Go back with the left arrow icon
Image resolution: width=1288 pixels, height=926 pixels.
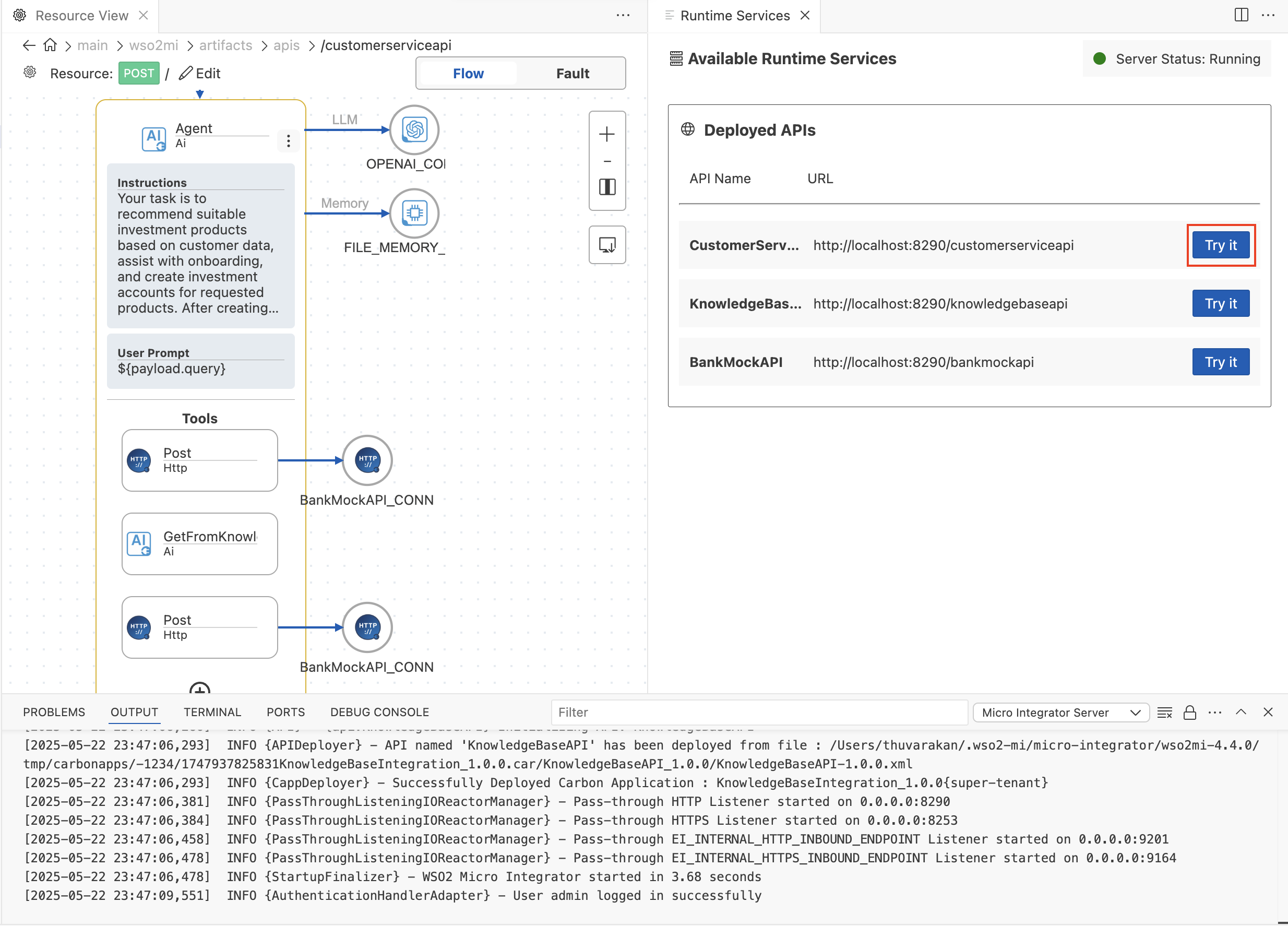29,45
